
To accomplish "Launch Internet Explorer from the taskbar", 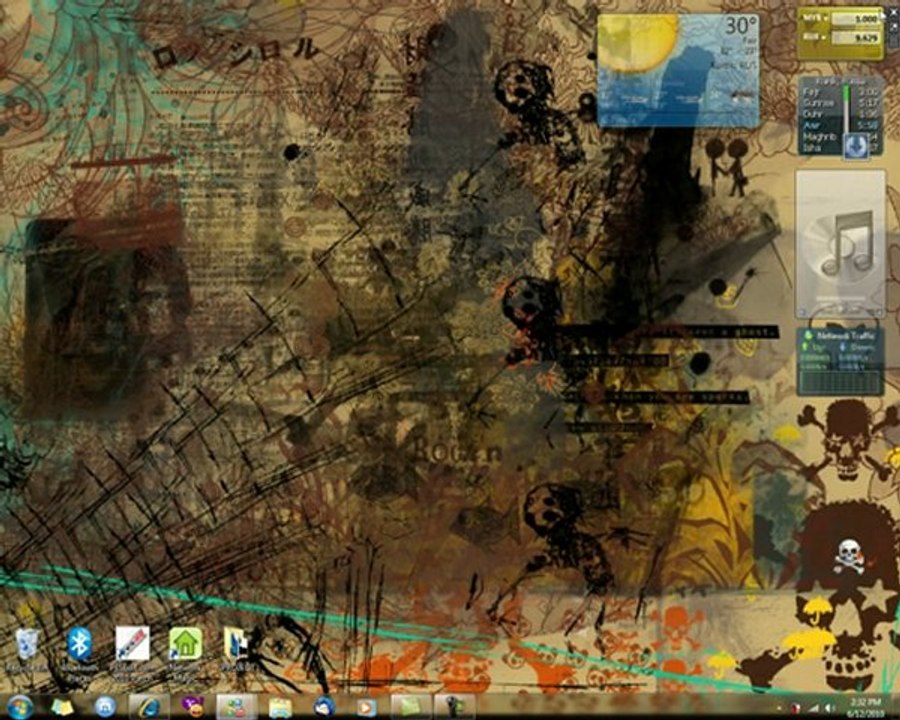I will (149, 707).
